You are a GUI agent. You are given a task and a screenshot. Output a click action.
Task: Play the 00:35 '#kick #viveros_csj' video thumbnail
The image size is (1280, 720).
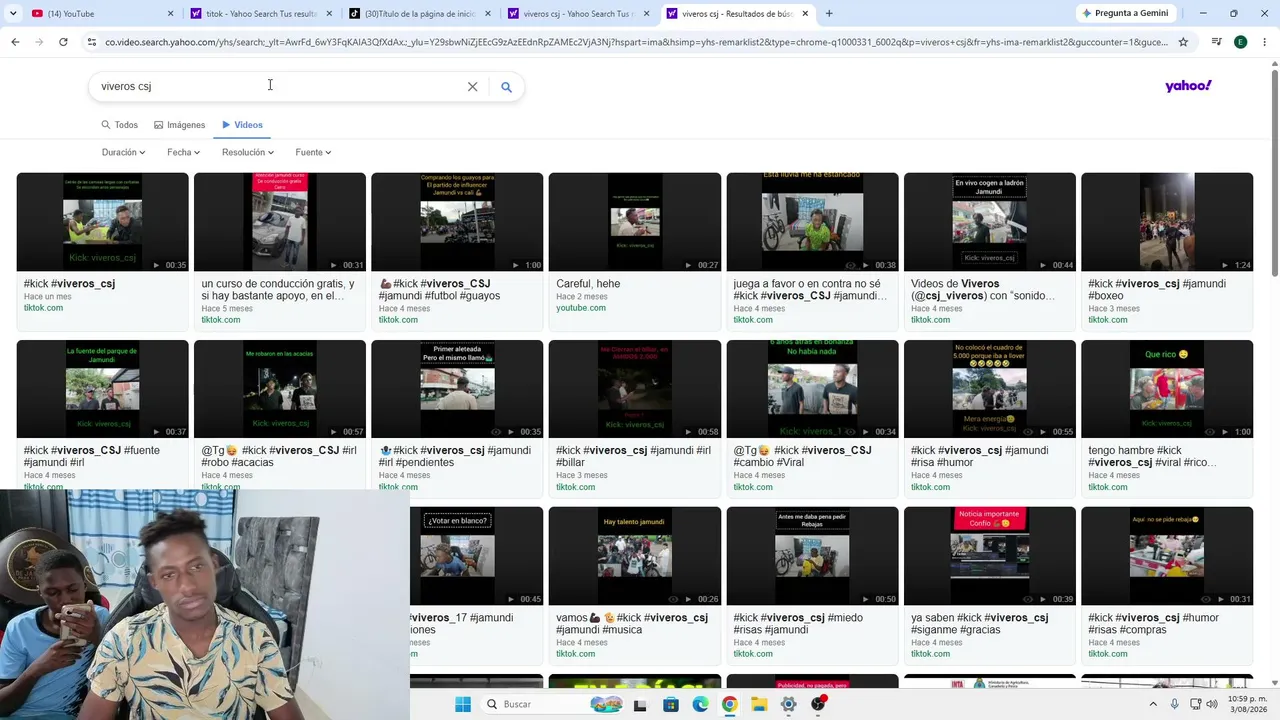[x=102, y=222]
